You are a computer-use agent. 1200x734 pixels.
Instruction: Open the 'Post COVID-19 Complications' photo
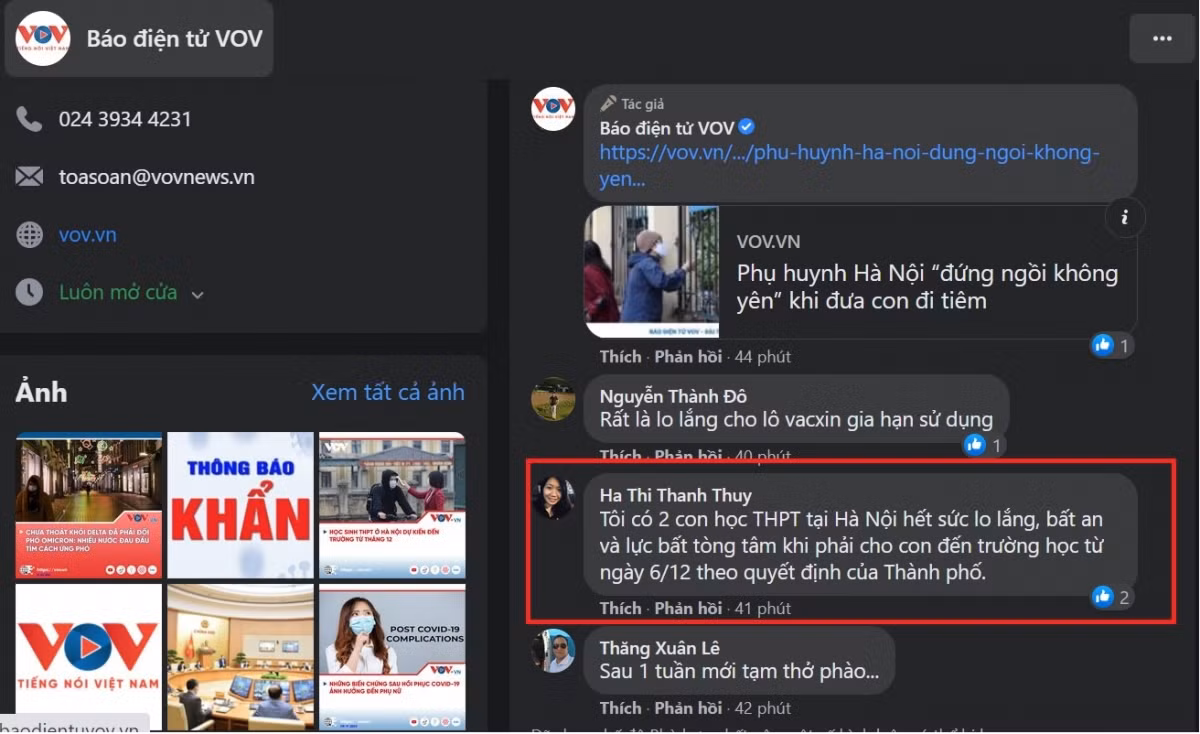pyautogui.click(x=392, y=657)
